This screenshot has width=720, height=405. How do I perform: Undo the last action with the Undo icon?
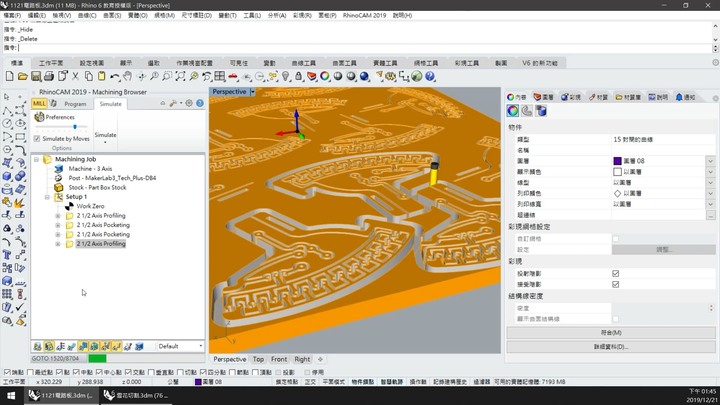pos(114,76)
